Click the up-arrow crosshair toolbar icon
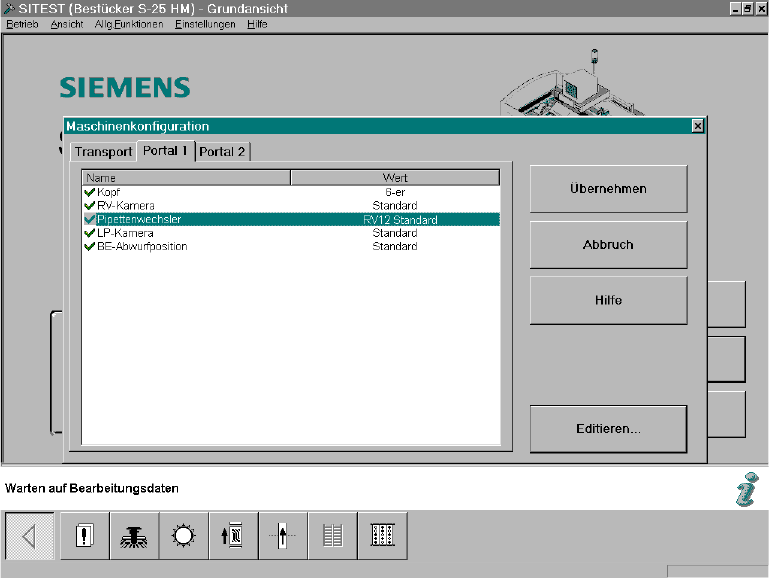The width and height of the screenshot is (769, 578). tap(283, 536)
